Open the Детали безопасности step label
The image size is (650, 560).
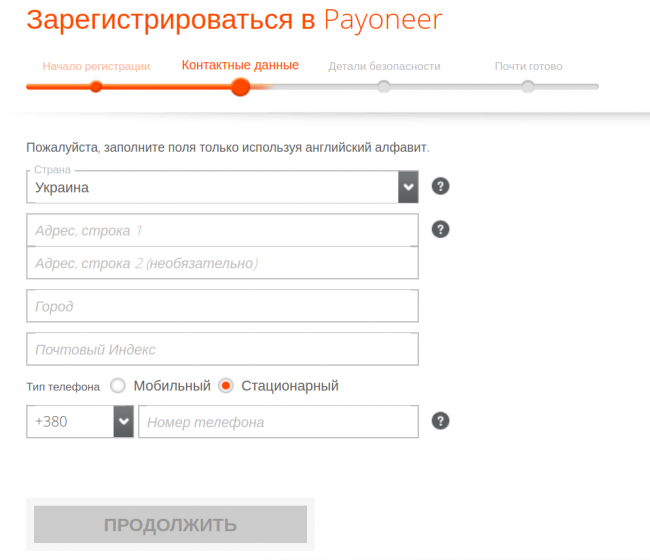point(384,66)
